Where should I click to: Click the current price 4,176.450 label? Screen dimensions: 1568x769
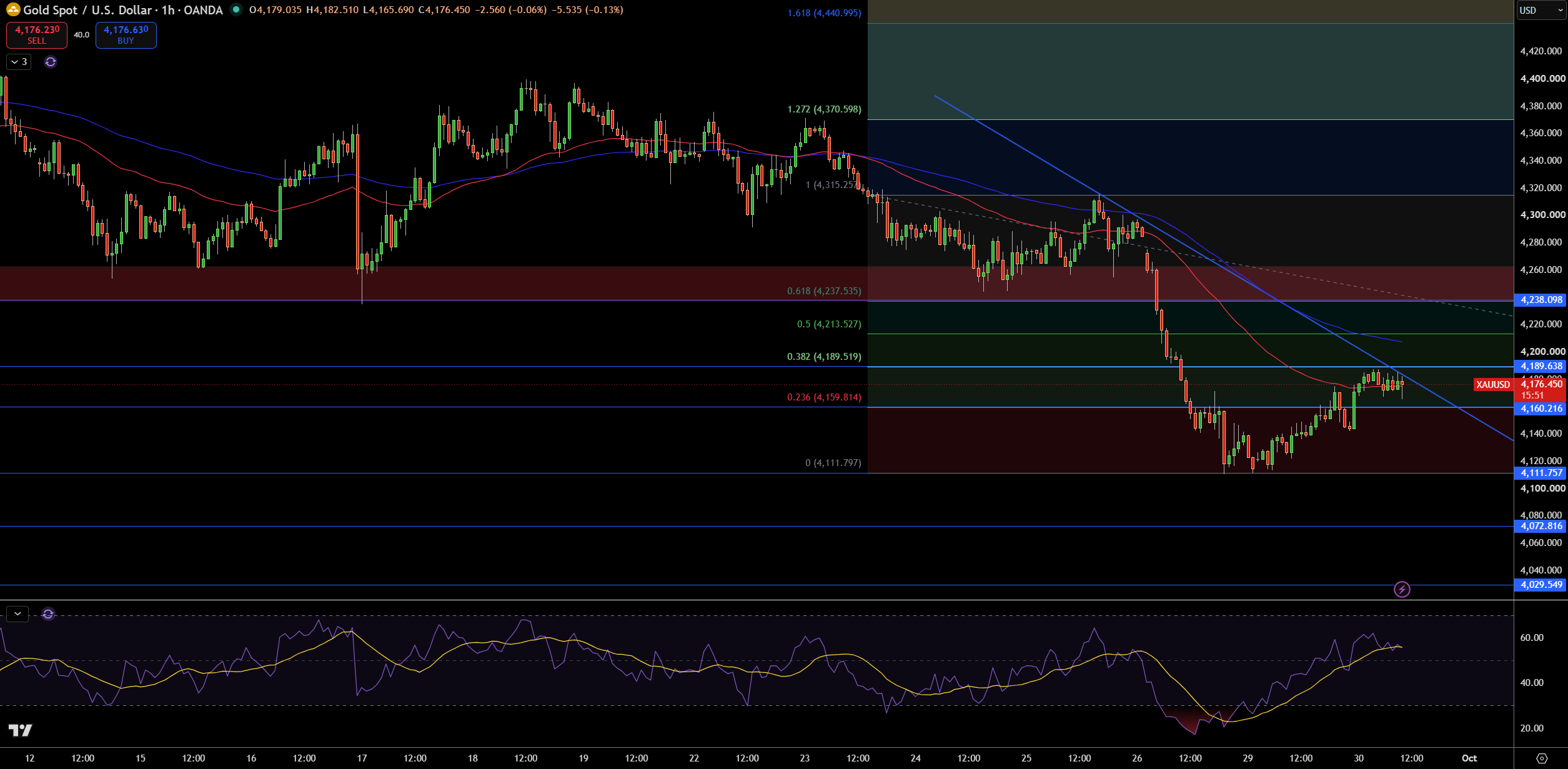click(1541, 384)
